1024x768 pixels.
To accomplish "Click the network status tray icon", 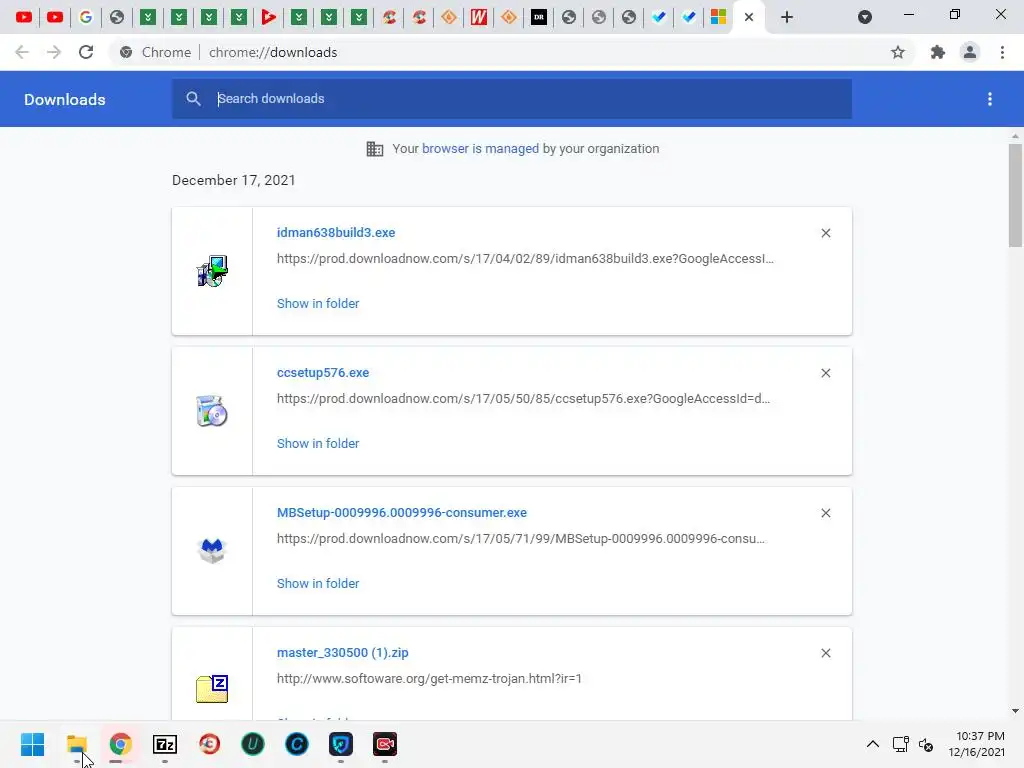I will pyautogui.click(x=901, y=744).
